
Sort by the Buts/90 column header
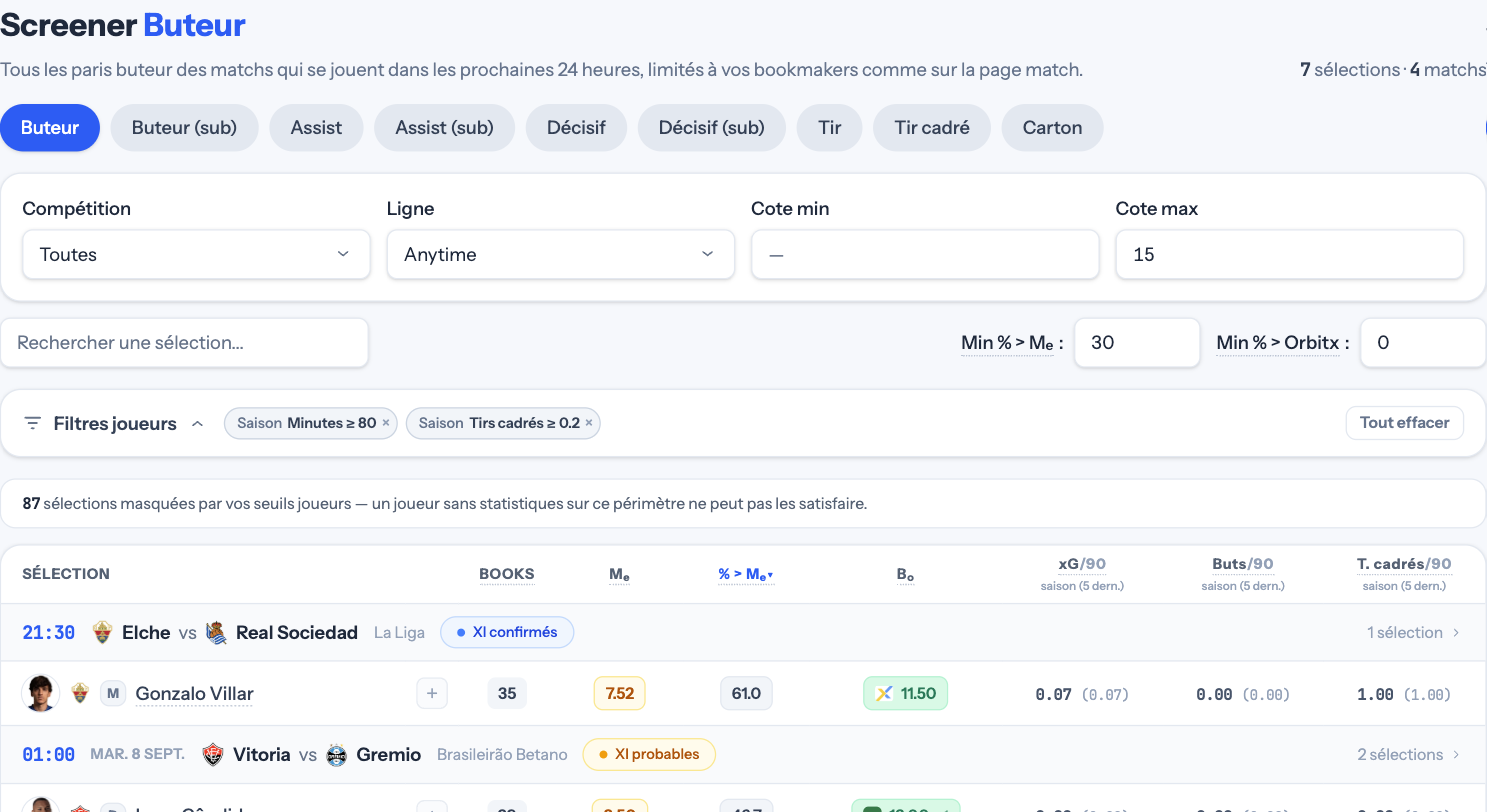(1243, 565)
